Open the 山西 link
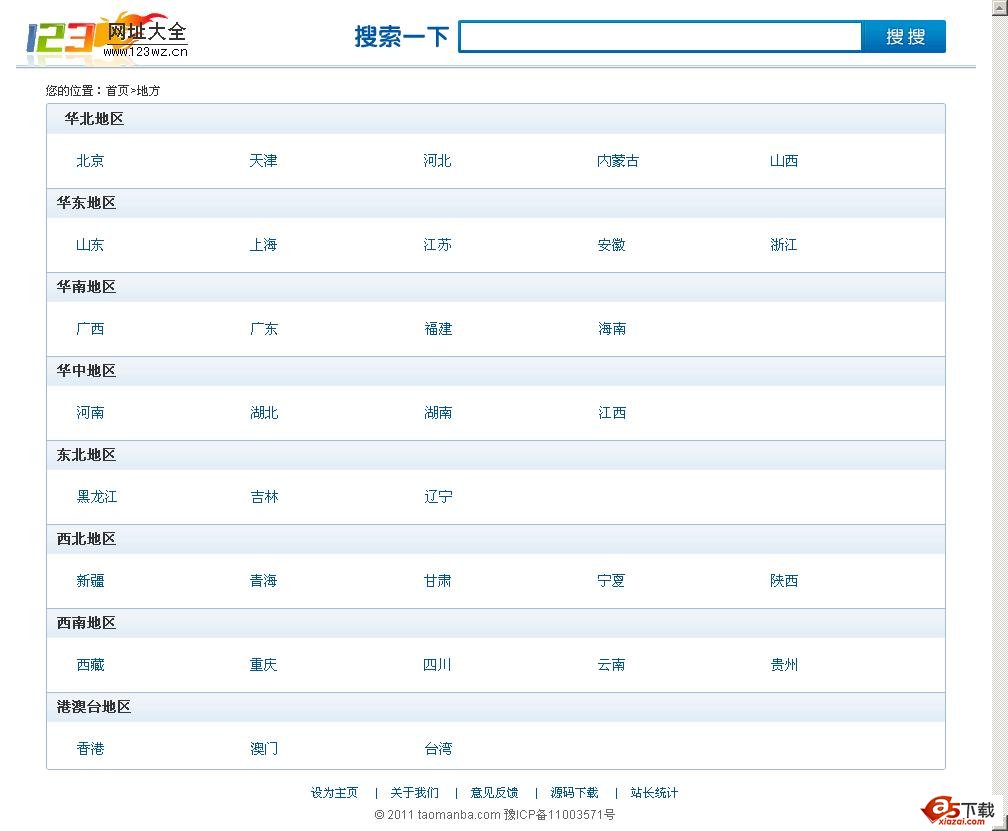Screen dimensions: 1008x831 pyautogui.click(x=784, y=161)
